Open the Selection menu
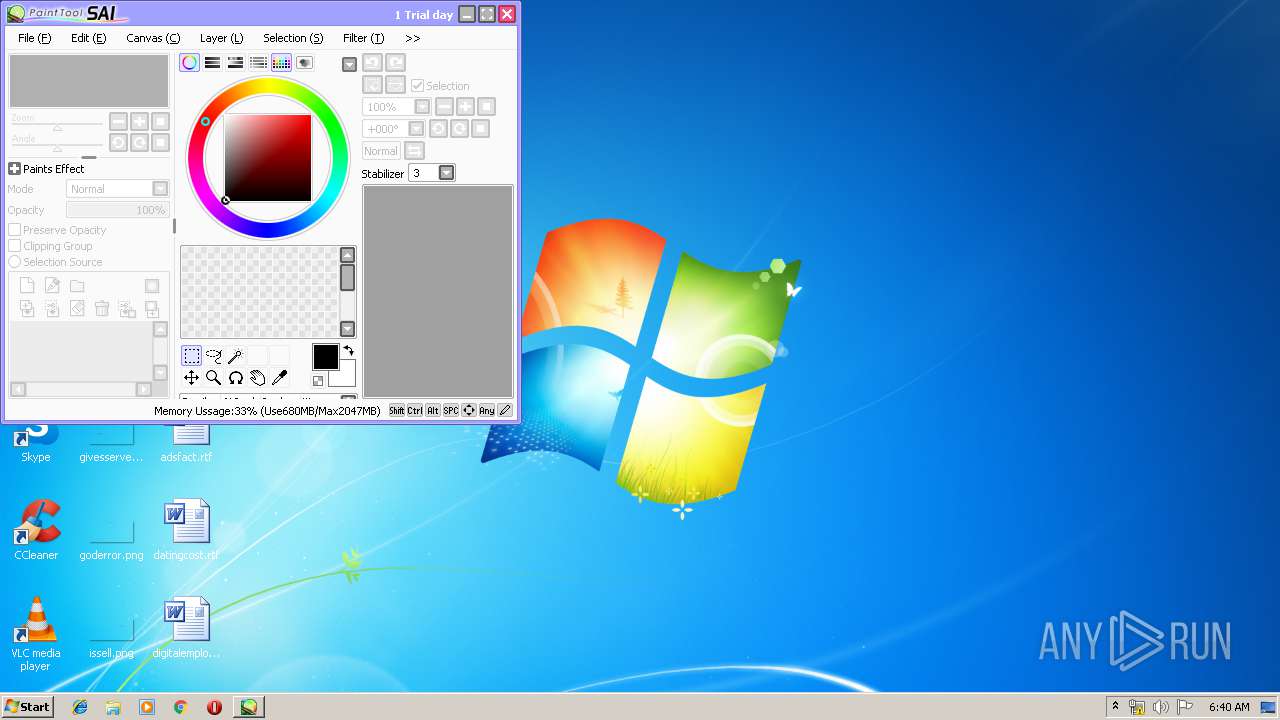The image size is (1280, 720). coord(293,38)
